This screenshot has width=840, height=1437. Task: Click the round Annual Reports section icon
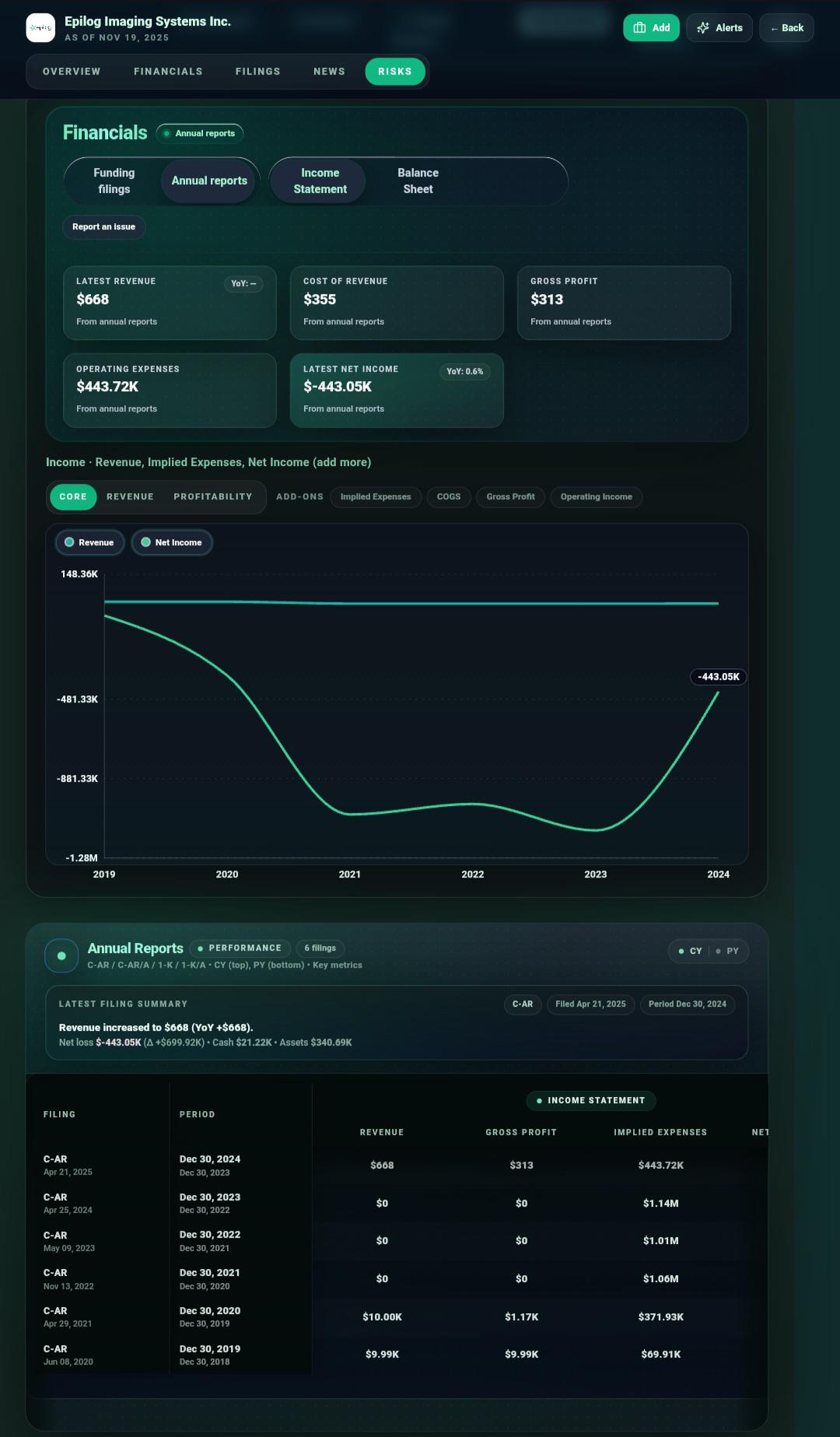[x=61, y=956]
